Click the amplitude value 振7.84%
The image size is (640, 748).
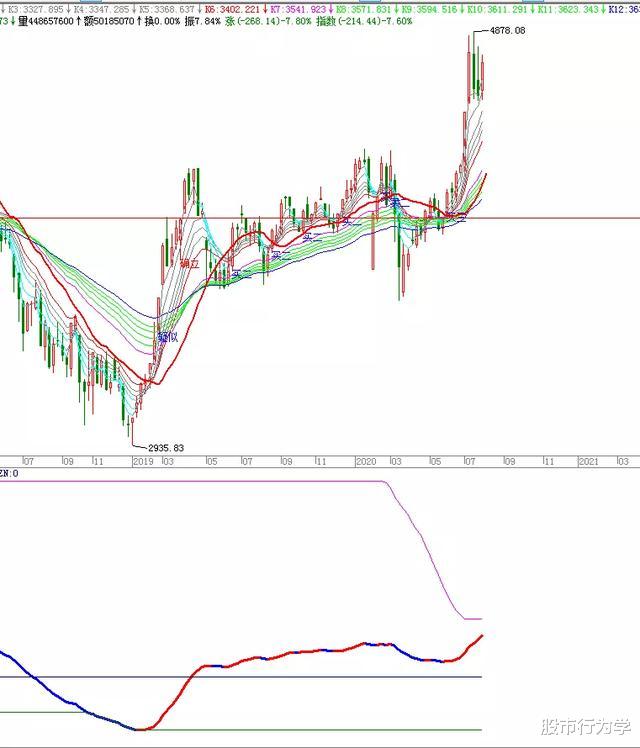point(203,21)
